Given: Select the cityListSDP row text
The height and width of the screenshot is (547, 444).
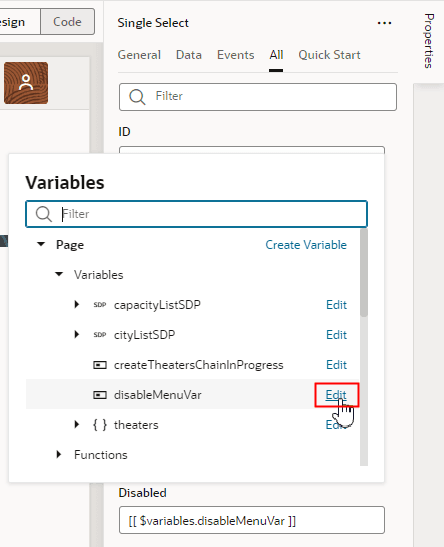Looking at the screenshot, I should 144,335.
